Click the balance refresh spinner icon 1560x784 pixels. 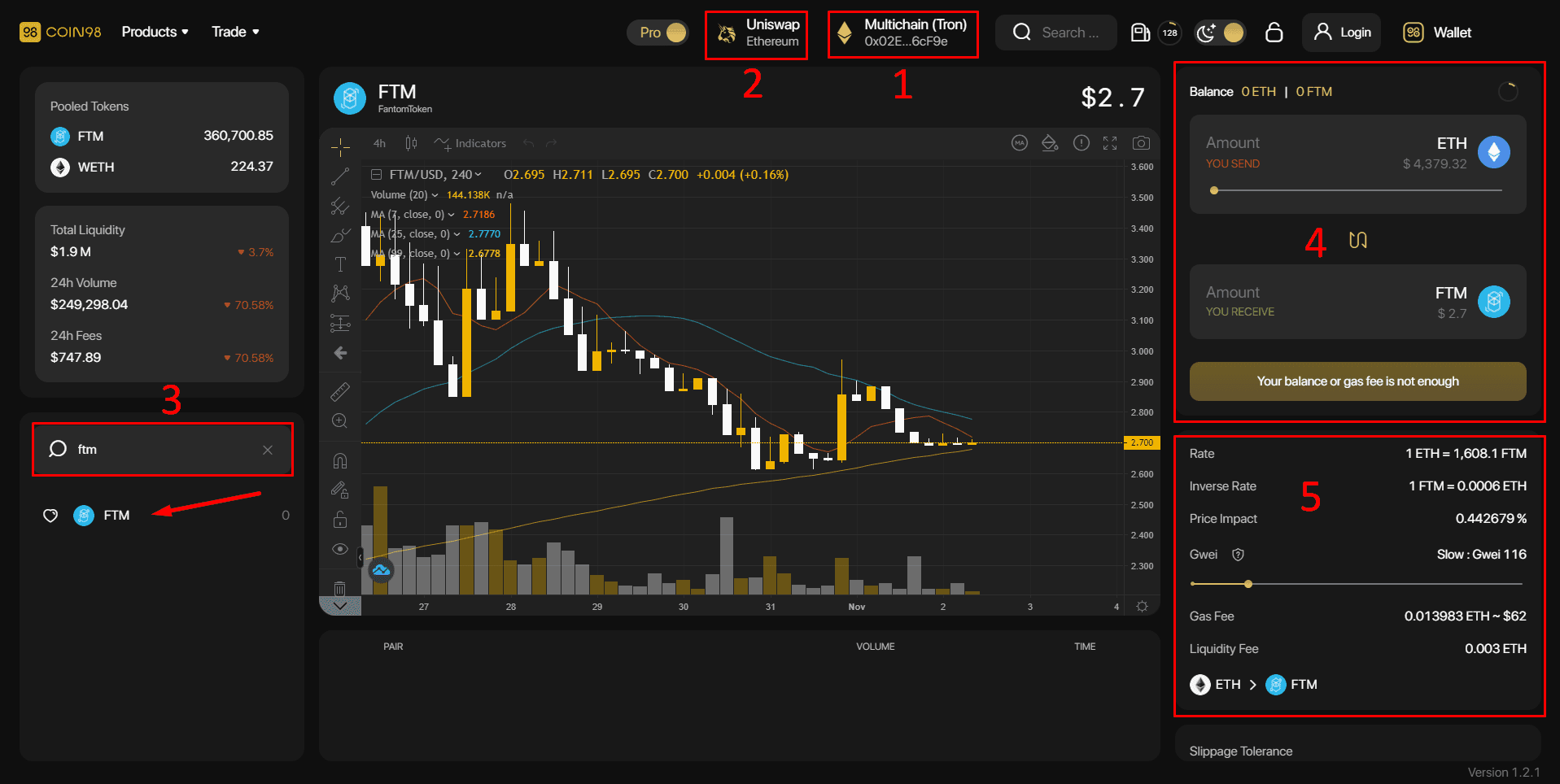(1508, 91)
